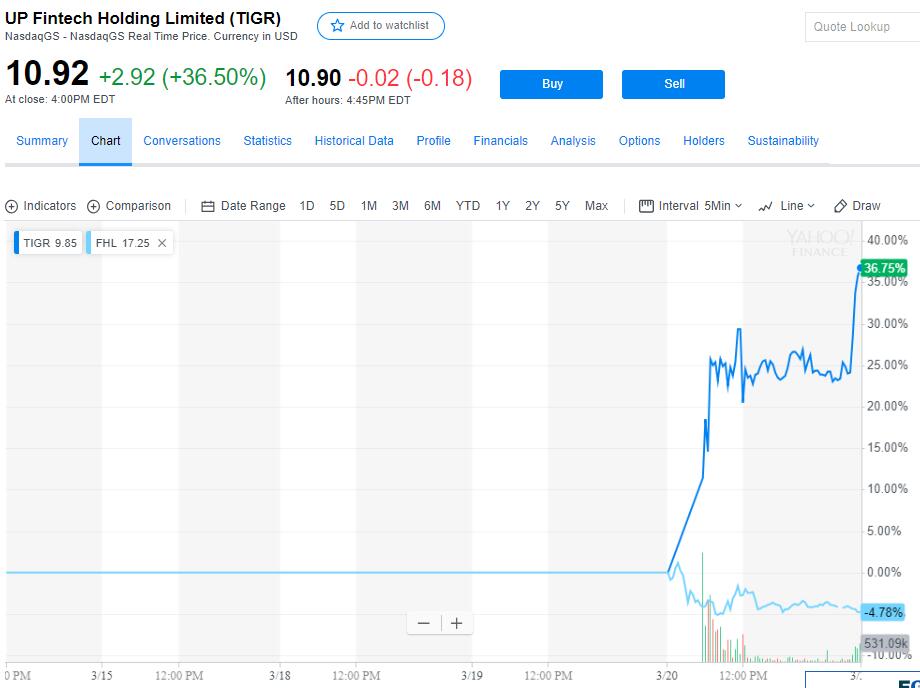
Task: Zoom in the chart with plus button
Action: (456, 623)
